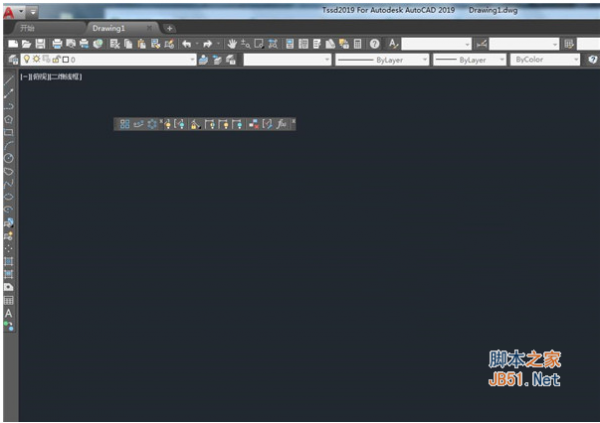Undo the last action

187,44
